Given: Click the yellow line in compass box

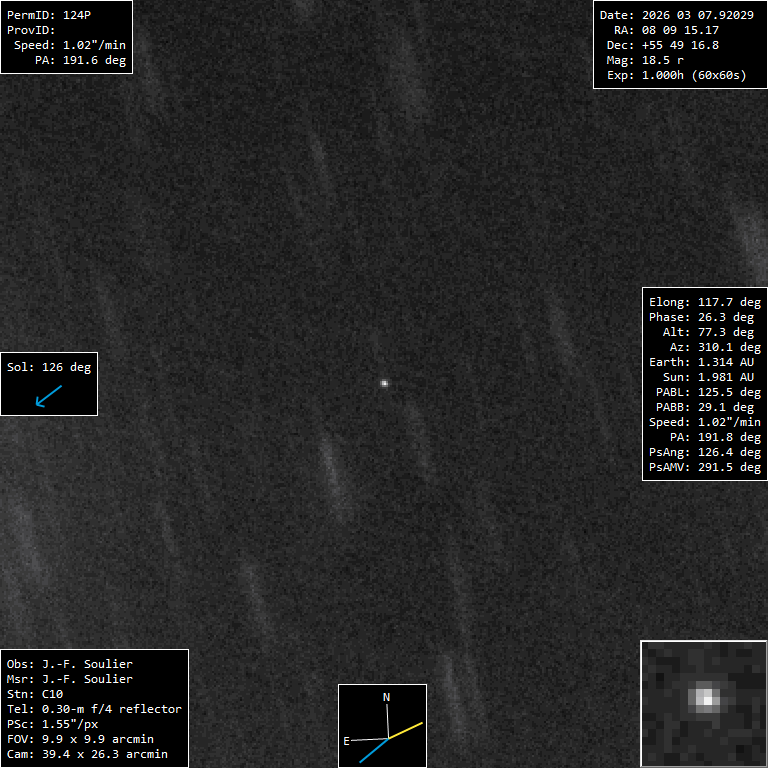Looking at the screenshot, I should (x=407, y=730).
